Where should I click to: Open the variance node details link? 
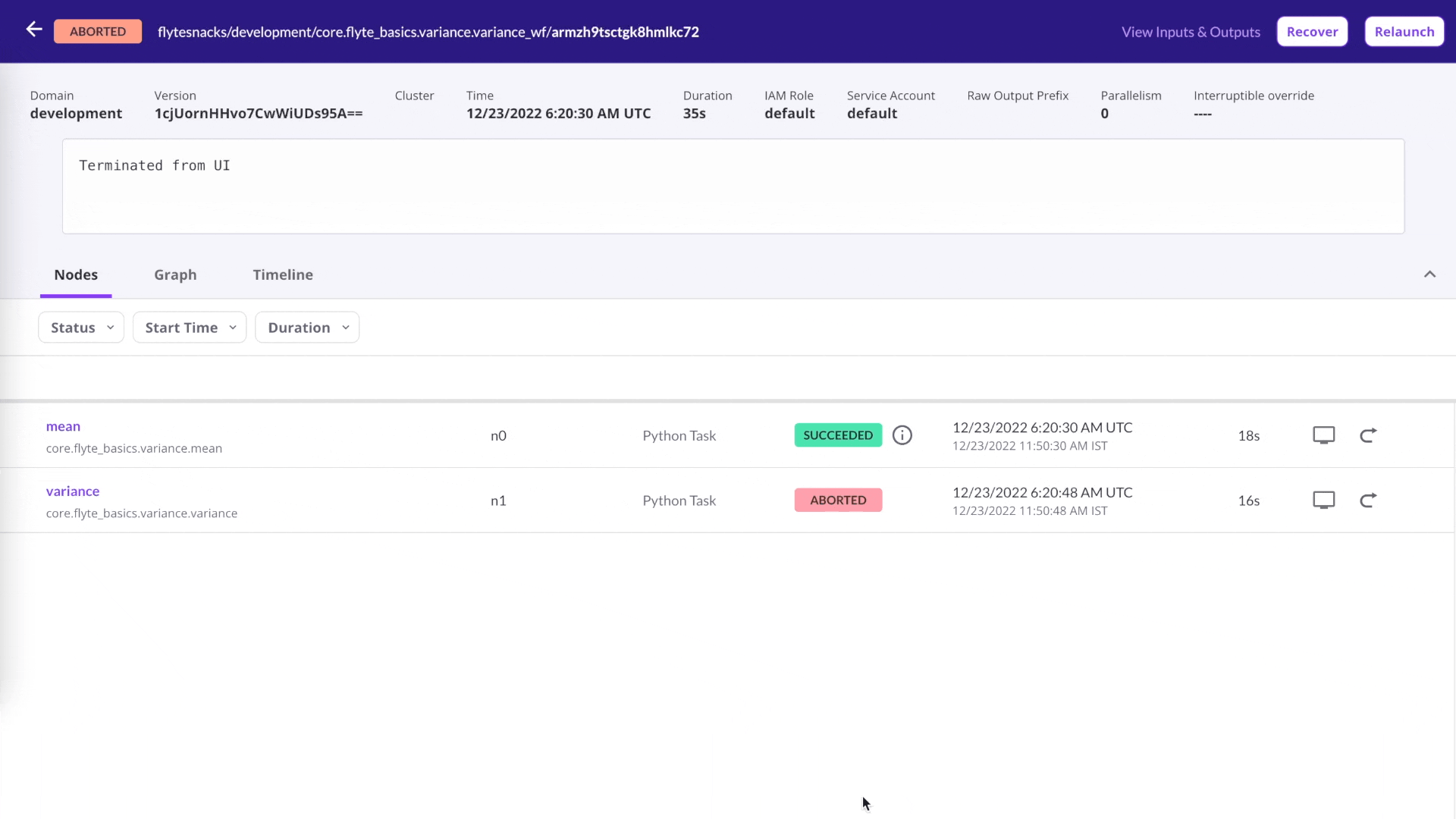click(x=73, y=491)
